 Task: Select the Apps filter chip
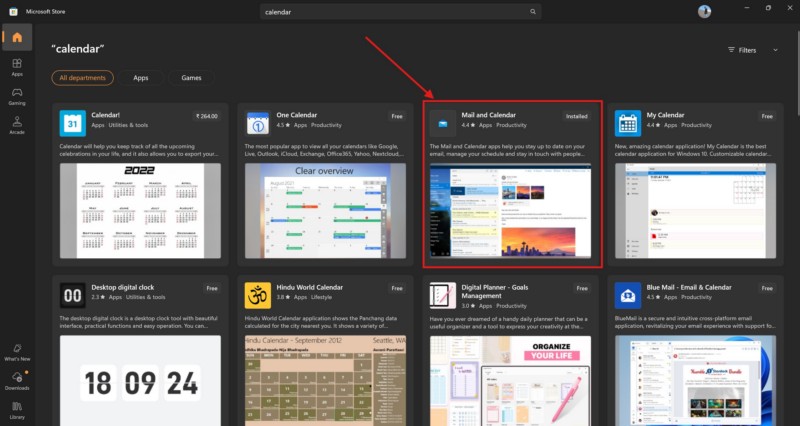click(x=141, y=77)
